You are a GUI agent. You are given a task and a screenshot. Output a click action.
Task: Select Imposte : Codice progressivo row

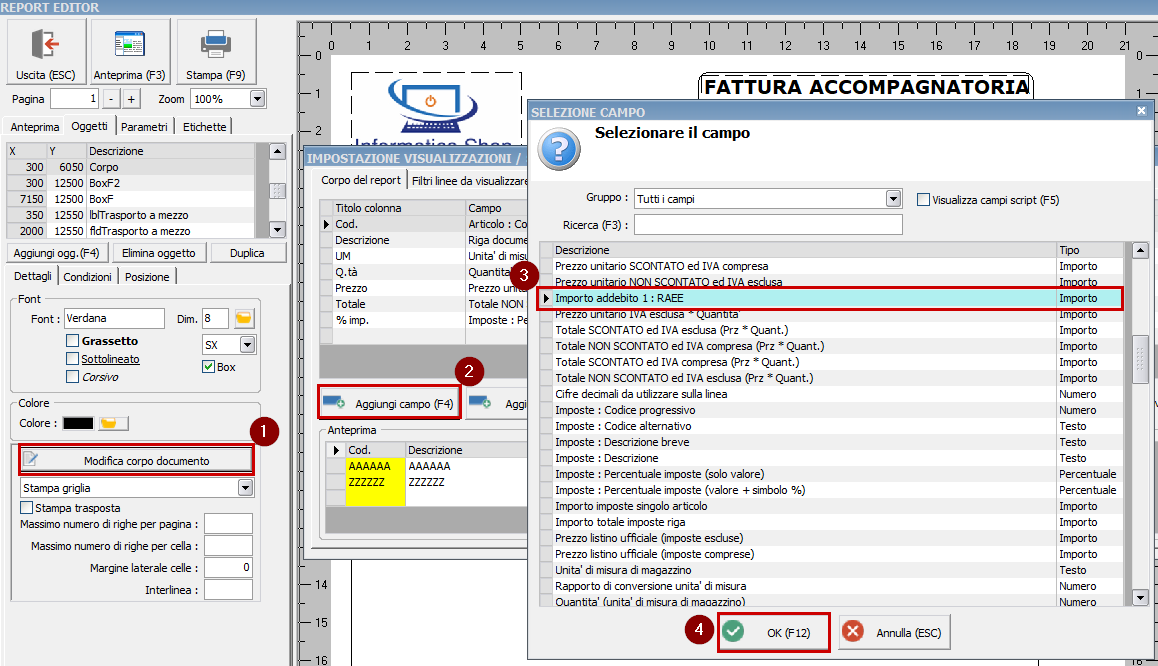[x=830, y=410]
